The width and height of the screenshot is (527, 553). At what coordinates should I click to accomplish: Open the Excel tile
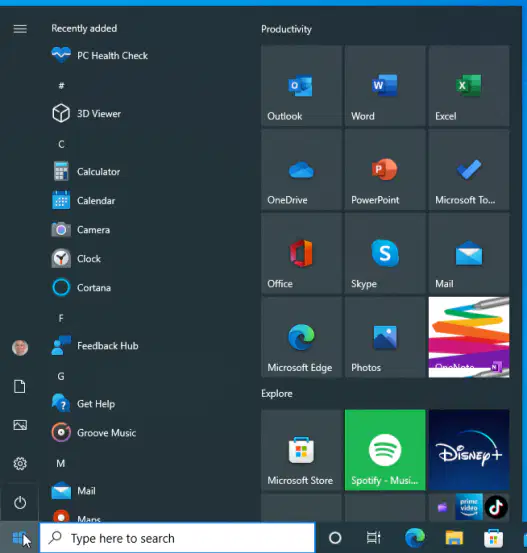point(469,86)
